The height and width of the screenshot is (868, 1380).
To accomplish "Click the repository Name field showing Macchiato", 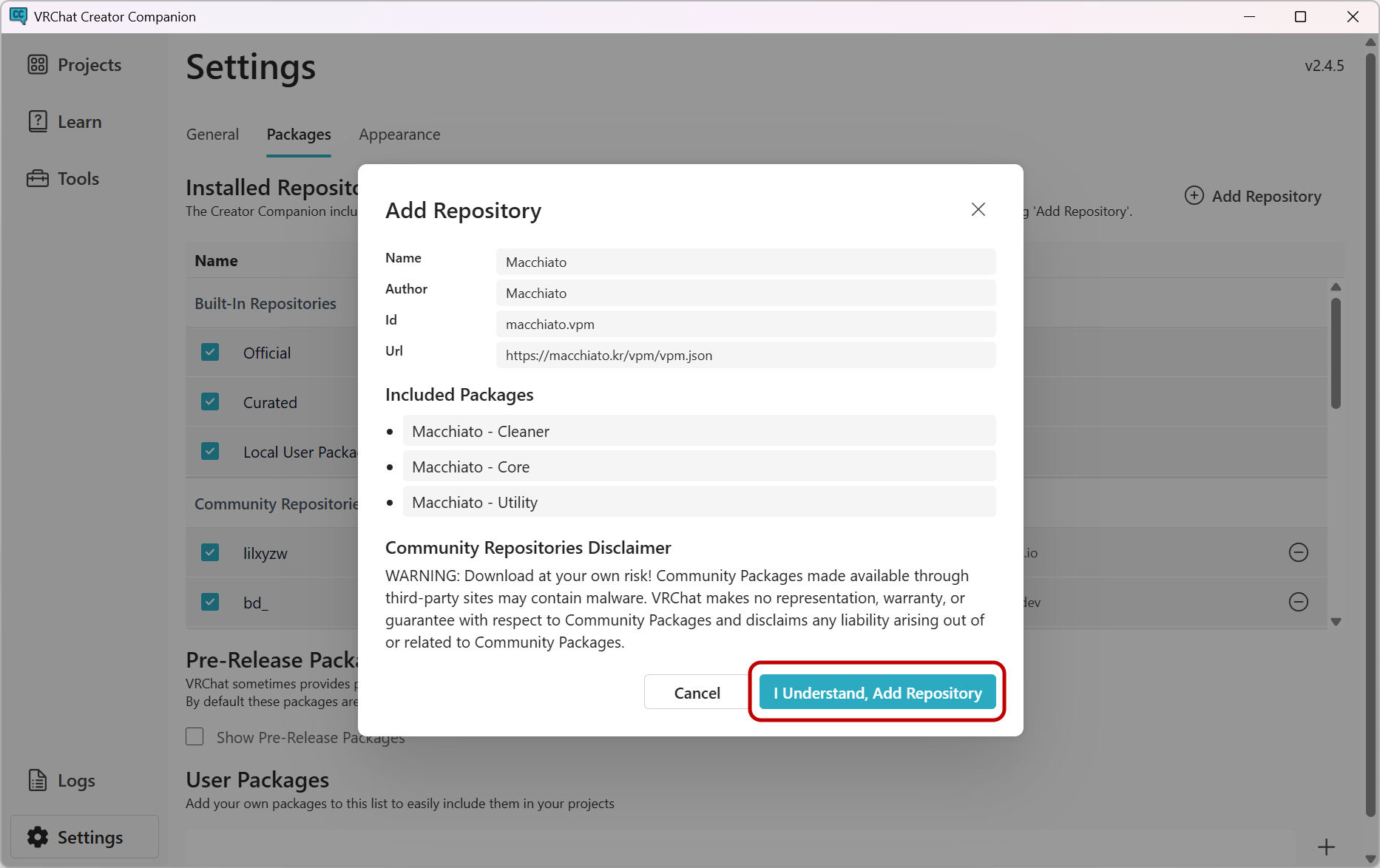I will tap(745, 262).
